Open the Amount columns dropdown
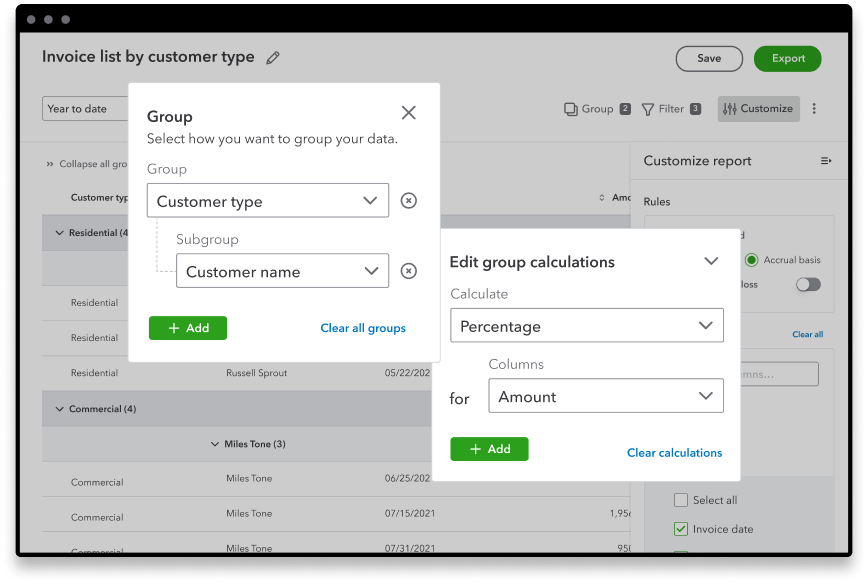The height and width of the screenshot is (583, 868). coord(605,396)
